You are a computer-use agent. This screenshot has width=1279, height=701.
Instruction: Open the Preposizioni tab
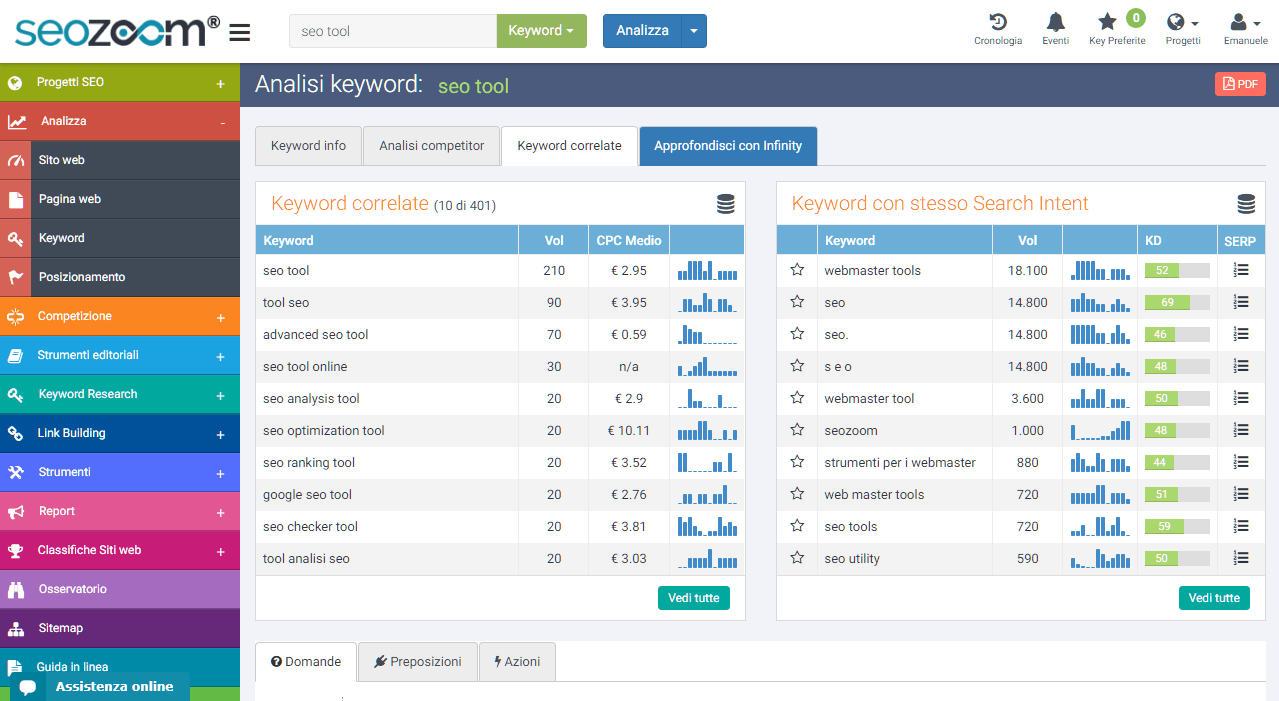click(x=417, y=661)
